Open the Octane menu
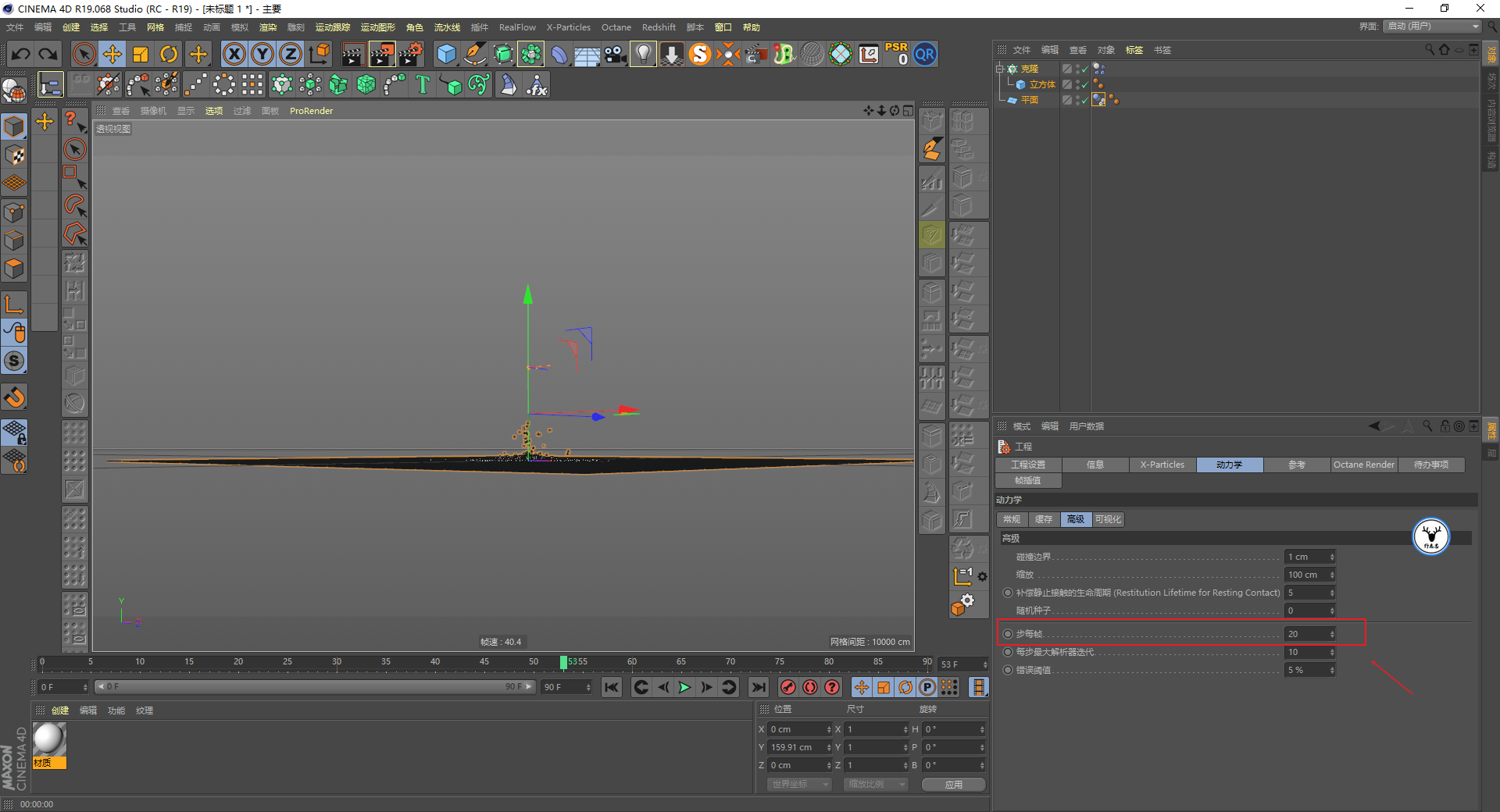The height and width of the screenshot is (812, 1500). [x=616, y=27]
